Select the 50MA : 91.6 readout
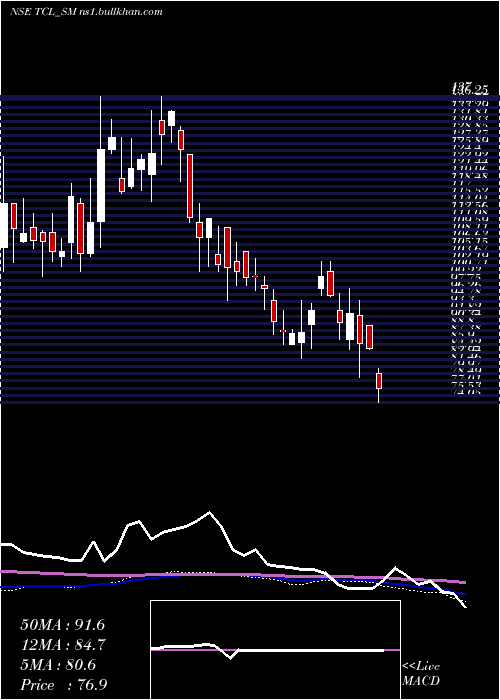This screenshot has width=500, height=700. [62, 625]
